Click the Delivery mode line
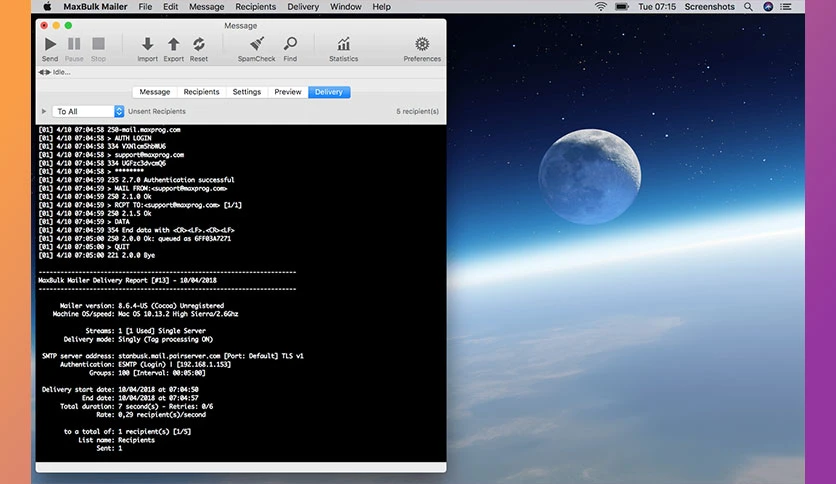Image resolution: width=836 pixels, height=484 pixels. [138, 339]
